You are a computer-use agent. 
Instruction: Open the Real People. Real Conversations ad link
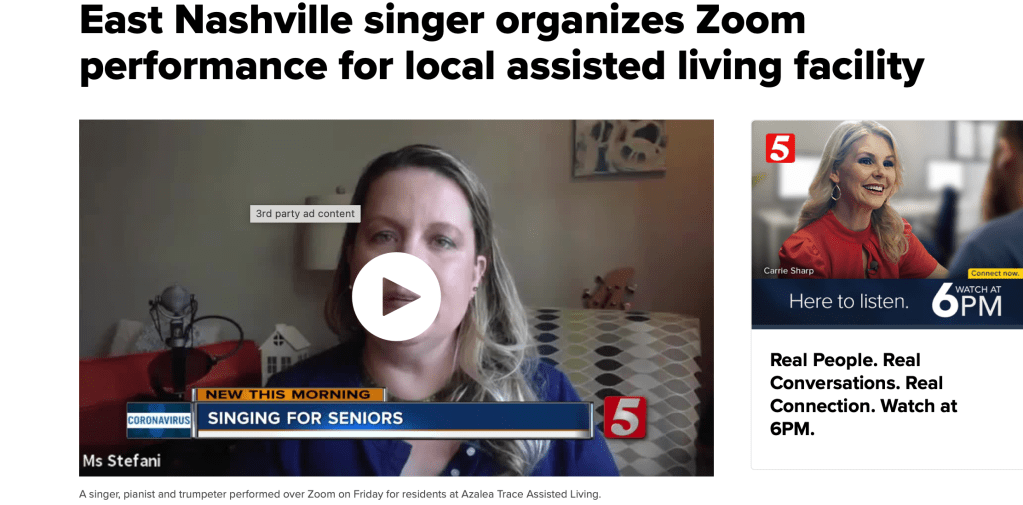(x=863, y=394)
